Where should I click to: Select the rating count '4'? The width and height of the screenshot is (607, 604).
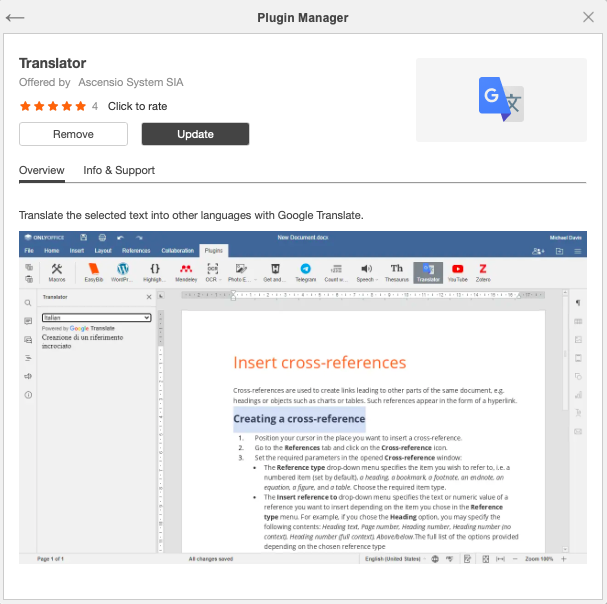95,106
